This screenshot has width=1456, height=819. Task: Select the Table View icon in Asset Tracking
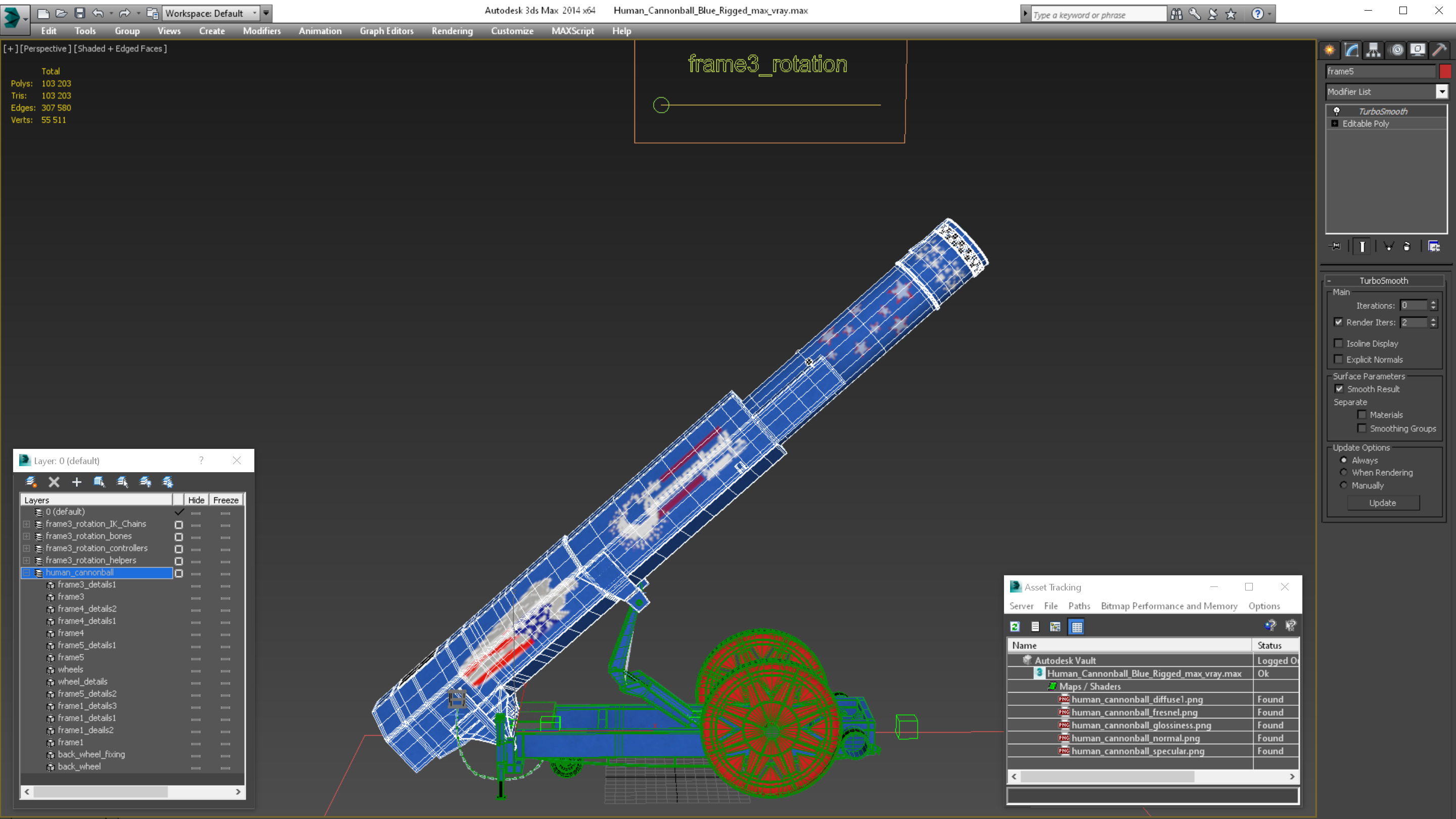click(1077, 627)
